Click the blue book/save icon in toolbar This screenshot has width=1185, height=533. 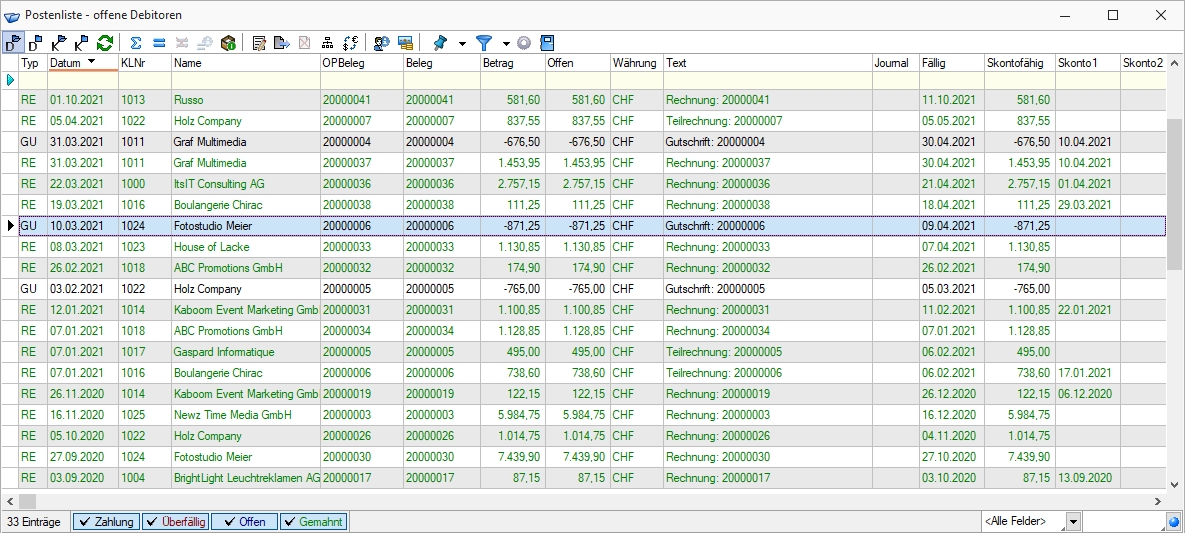[547, 43]
